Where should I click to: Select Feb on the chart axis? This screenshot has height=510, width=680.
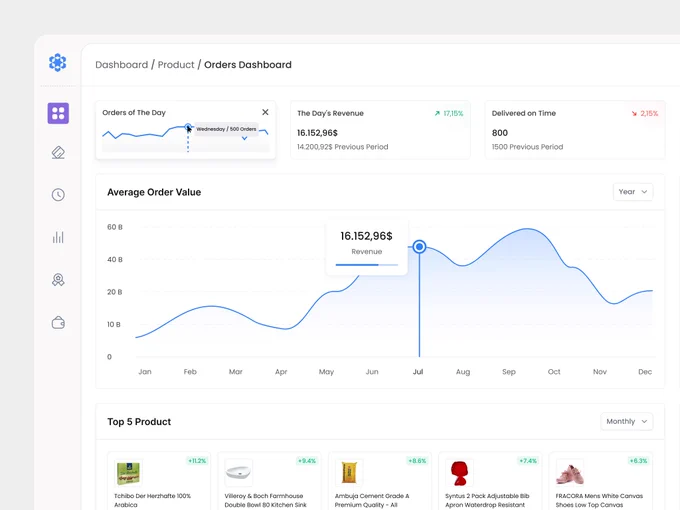point(190,372)
